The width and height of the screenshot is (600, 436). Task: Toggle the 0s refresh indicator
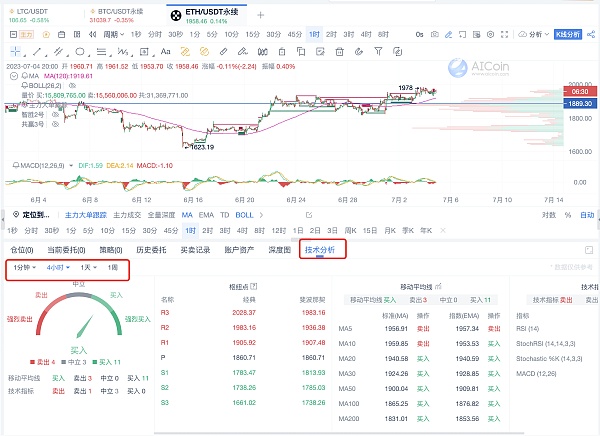pyautogui.click(x=419, y=34)
